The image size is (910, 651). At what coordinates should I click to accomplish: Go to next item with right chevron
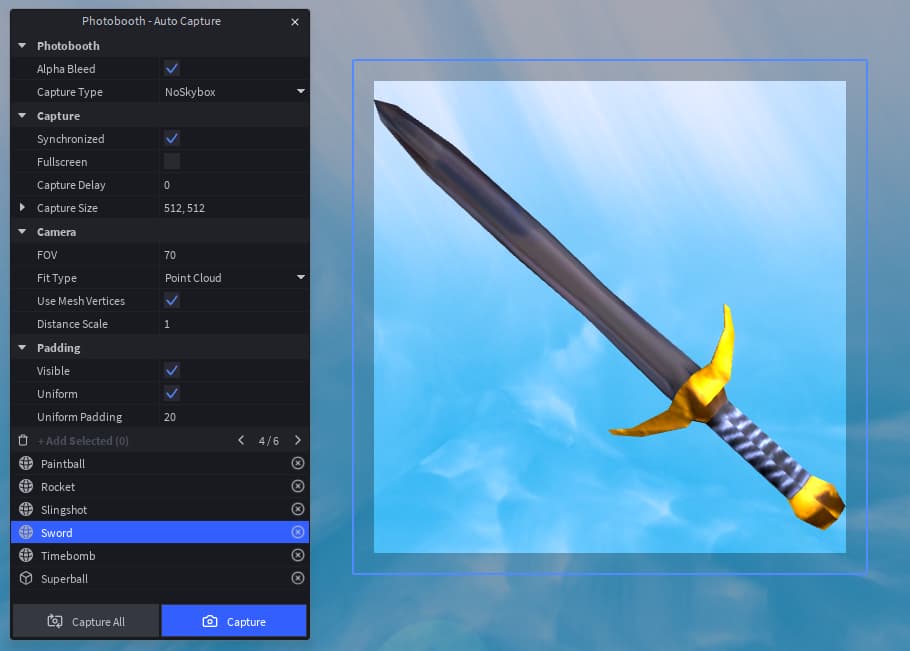point(298,440)
